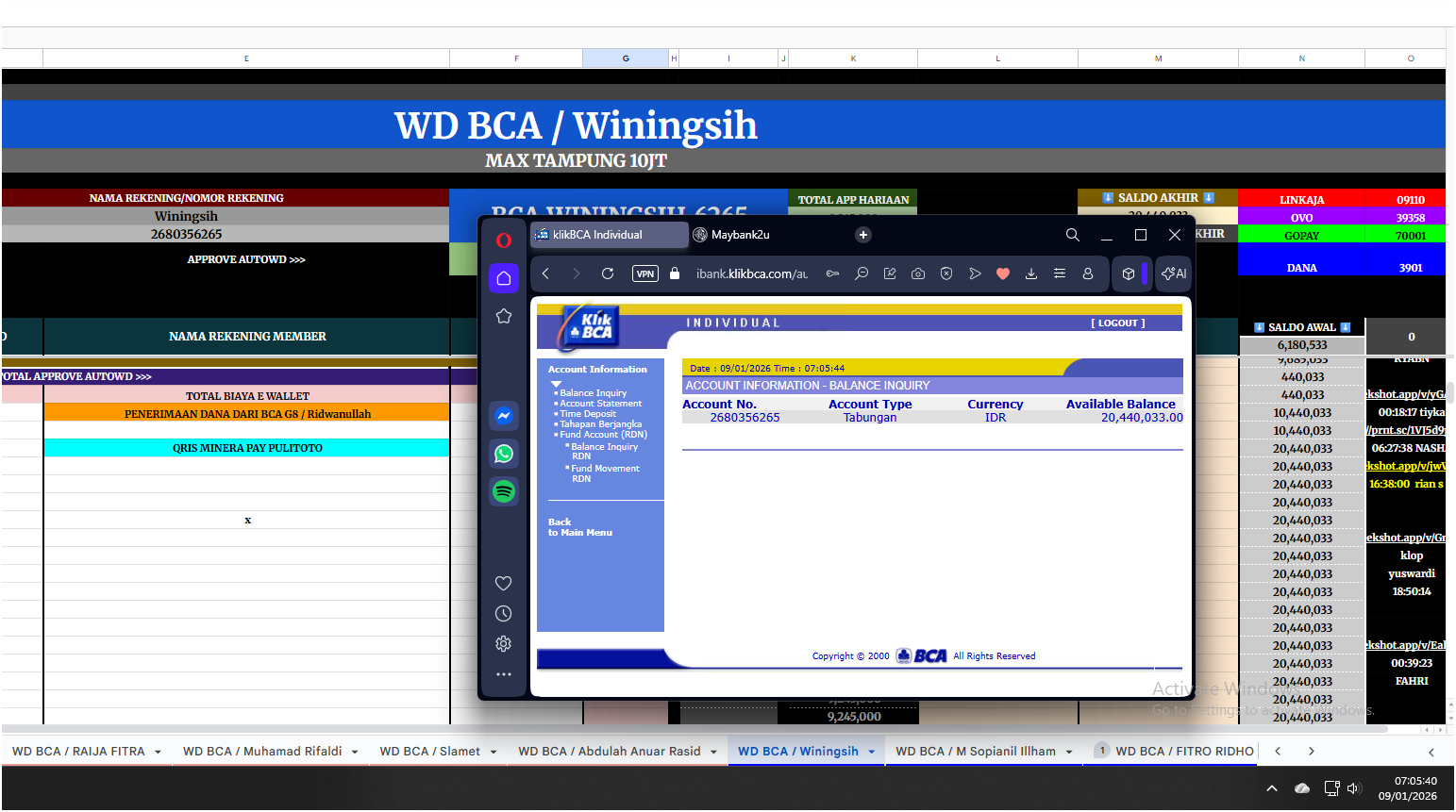Select column G header in the spreadsheet
The height and width of the screenshot is (812, 1456).
pos(626,58)
